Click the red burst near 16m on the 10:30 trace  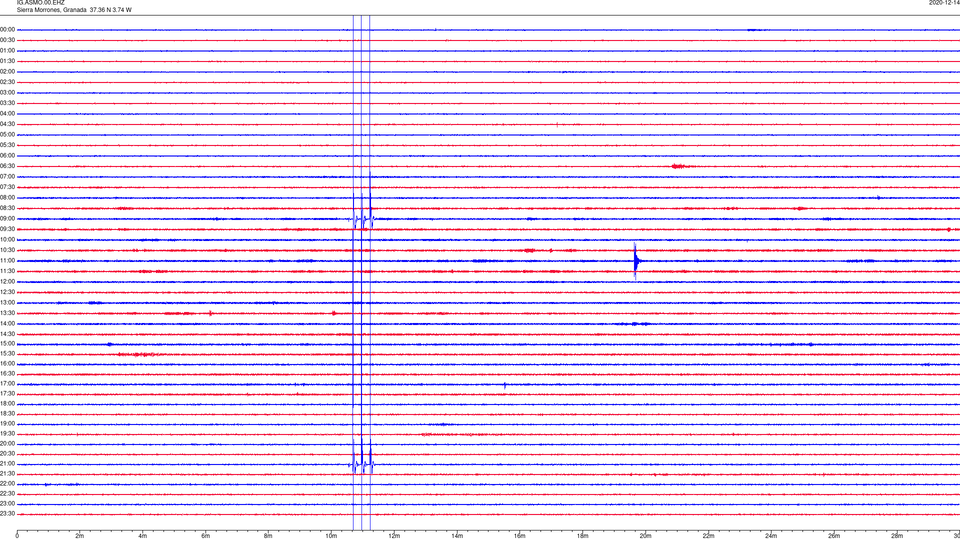530,250
